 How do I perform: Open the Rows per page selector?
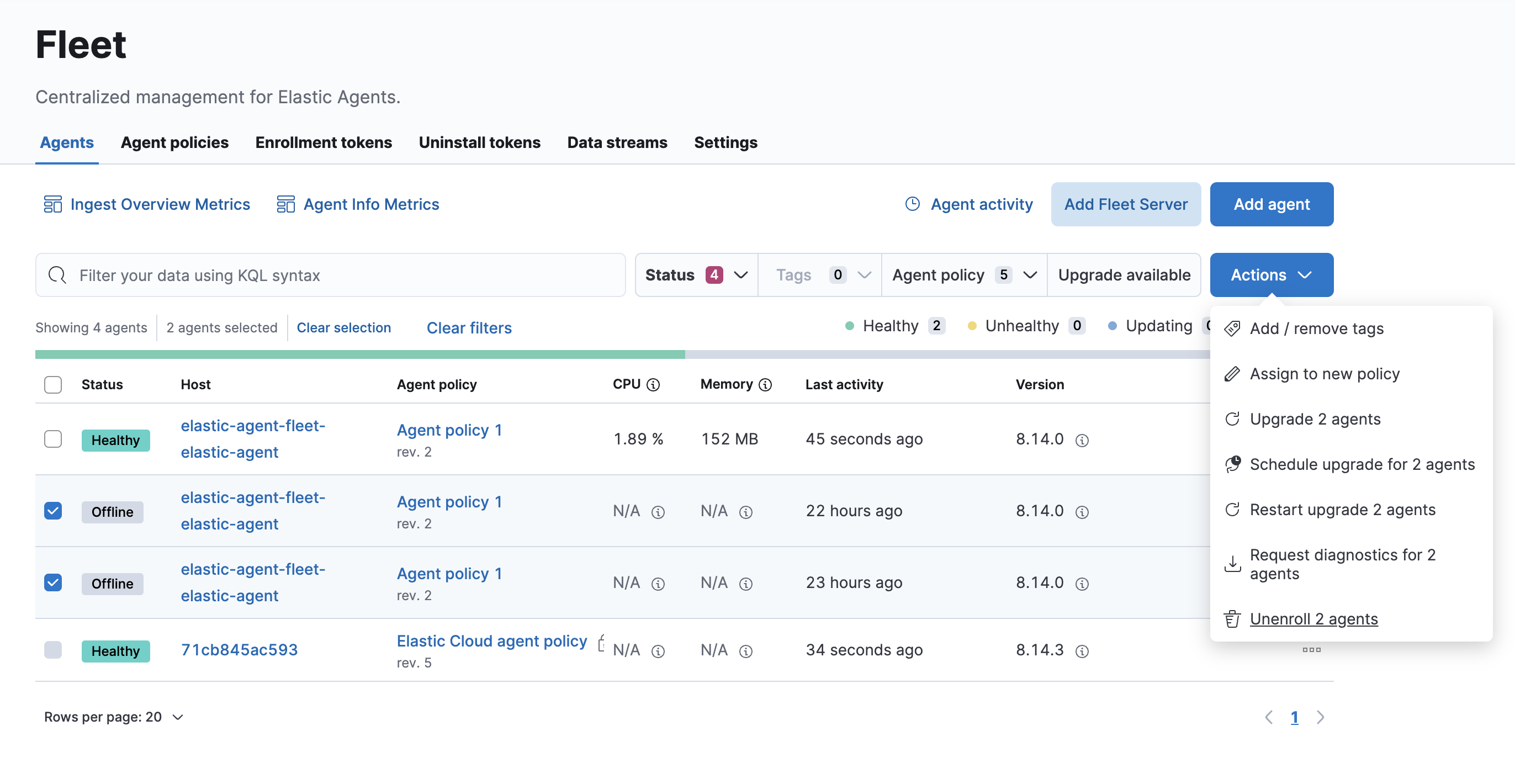coord(114,717)
